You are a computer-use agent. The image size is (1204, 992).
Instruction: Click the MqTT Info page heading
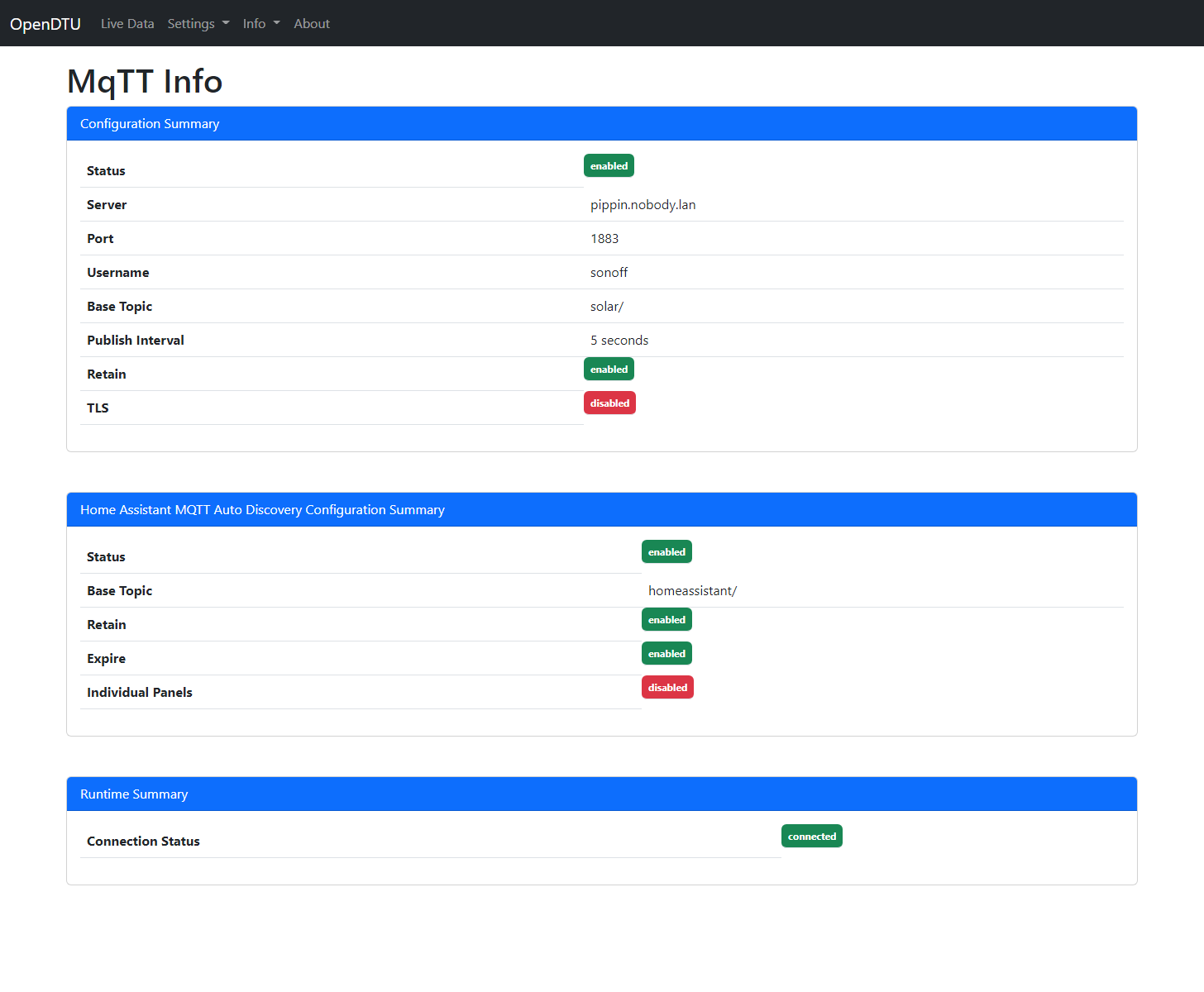[145, 82]
